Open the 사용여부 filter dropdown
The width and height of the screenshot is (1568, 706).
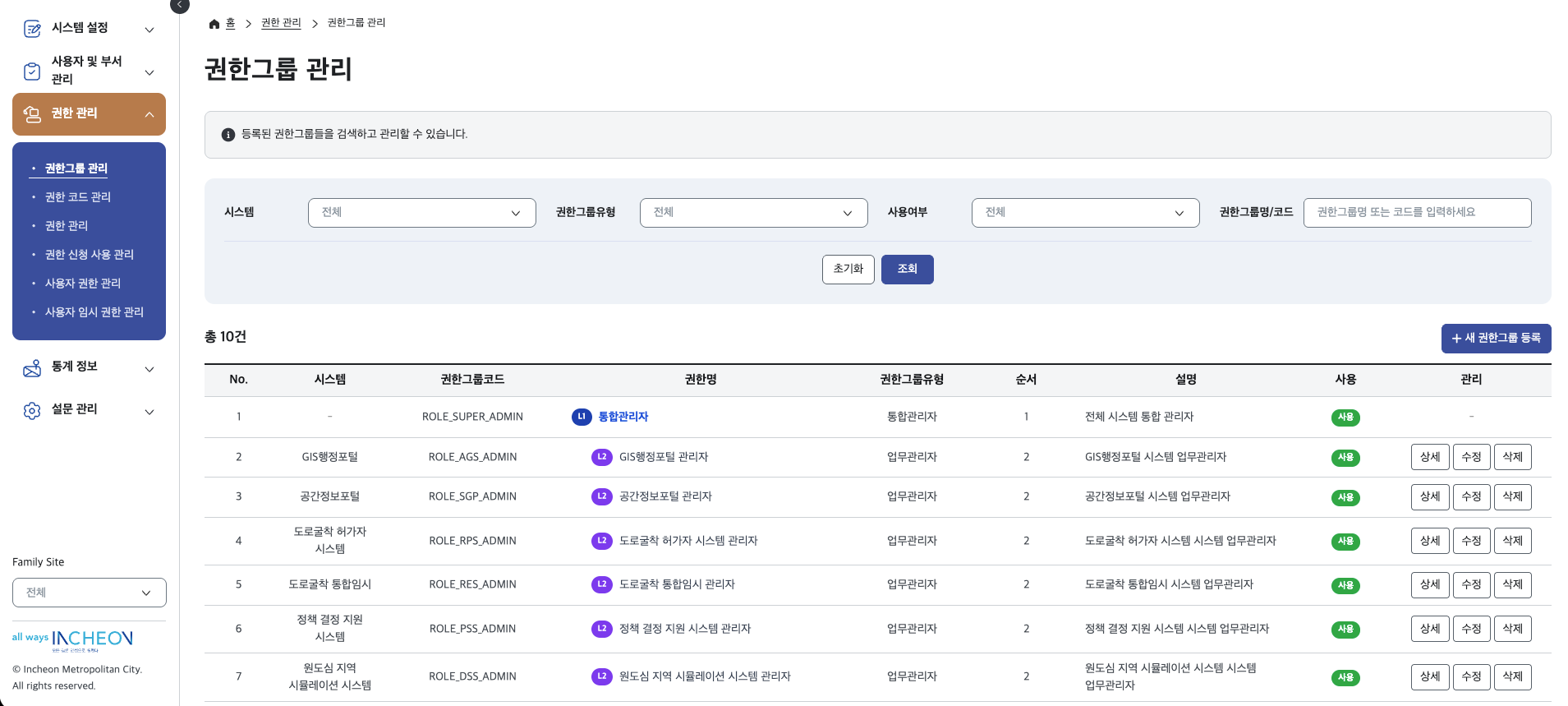coord(1085,213)
